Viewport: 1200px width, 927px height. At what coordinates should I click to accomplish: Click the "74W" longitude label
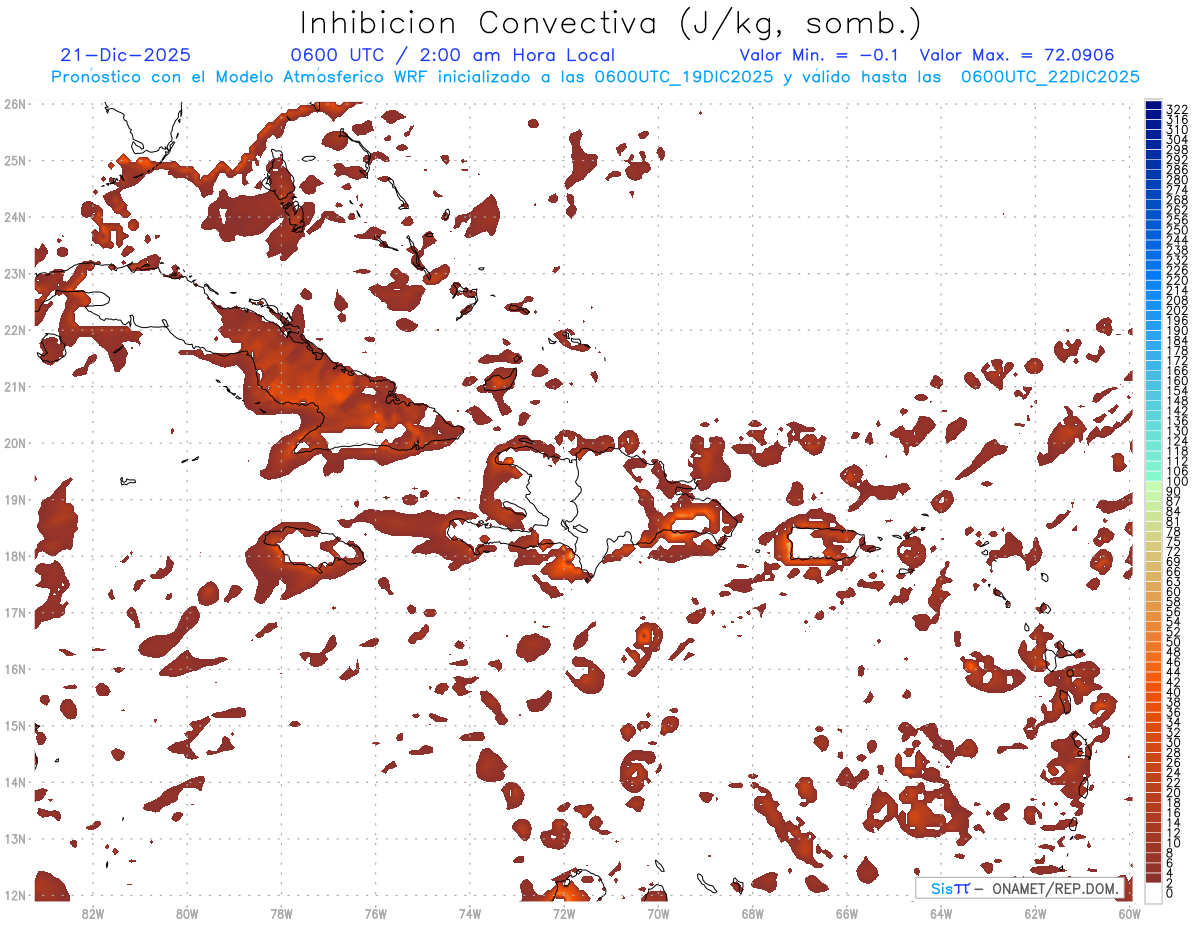click(470, 913)
